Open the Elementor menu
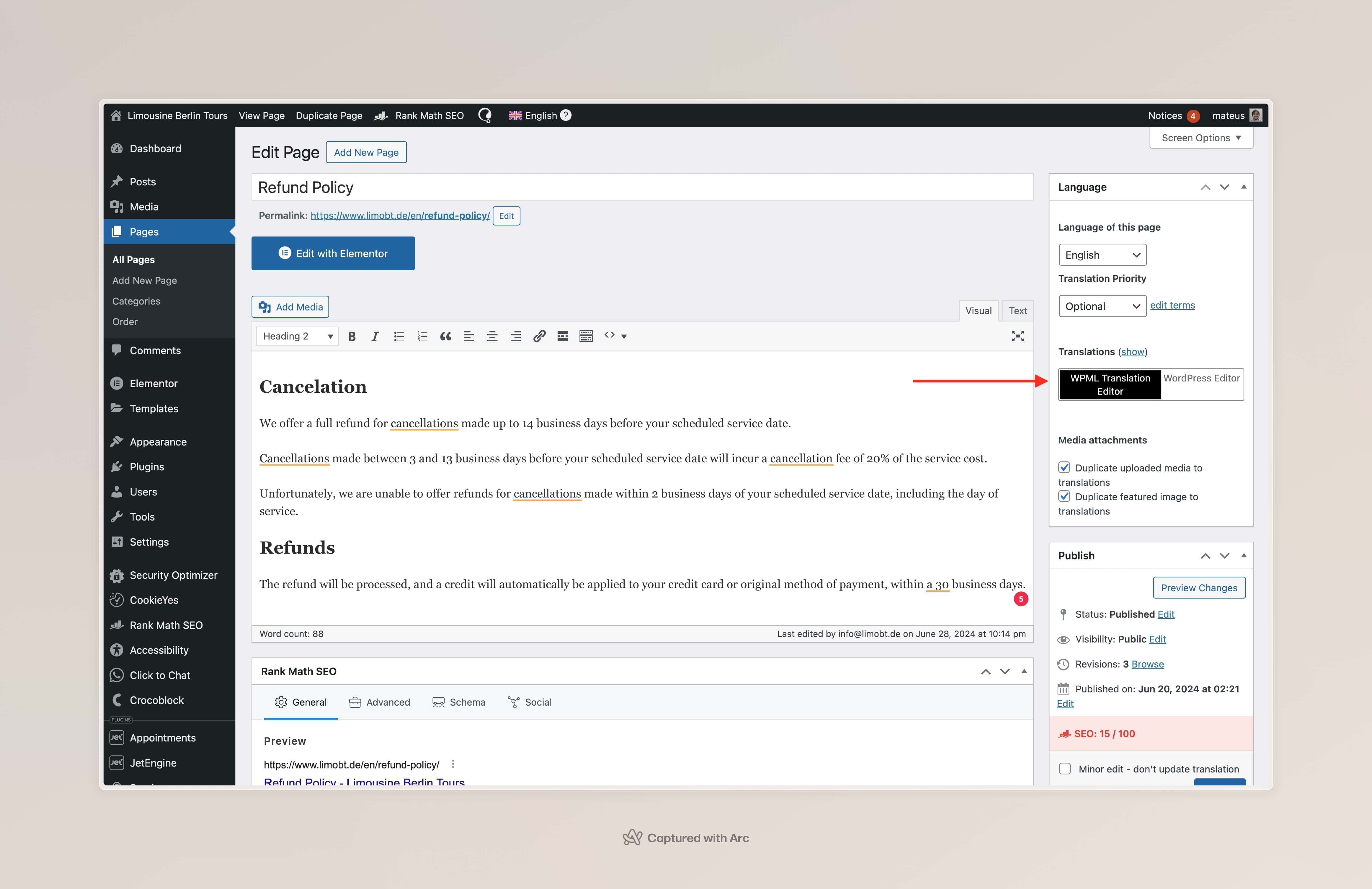Viewport: 1372px width, 889px height. [170, 383]
